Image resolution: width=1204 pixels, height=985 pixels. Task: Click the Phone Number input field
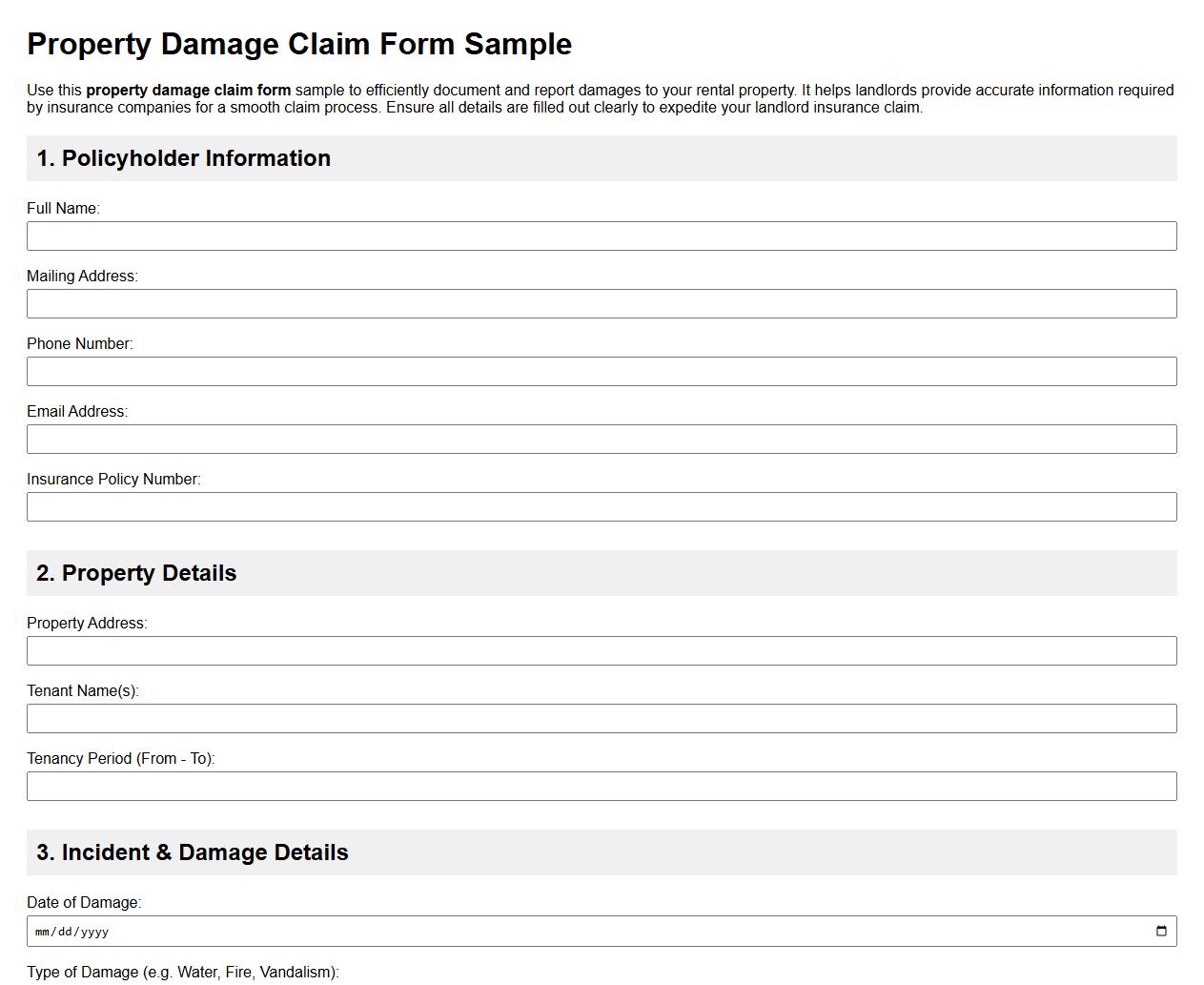(602, 371)
